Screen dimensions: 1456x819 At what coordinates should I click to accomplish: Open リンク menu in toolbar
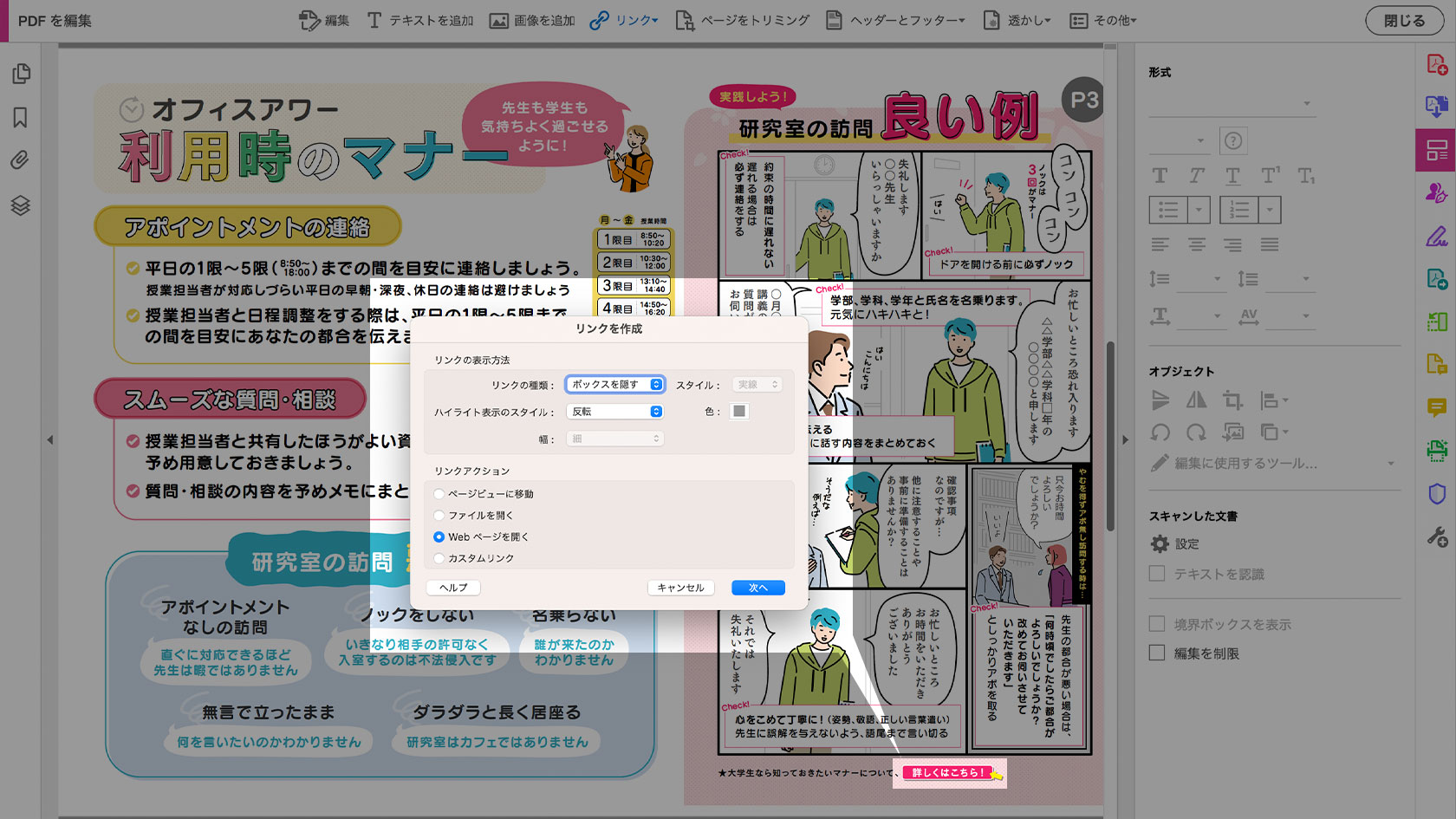(624, 20)
